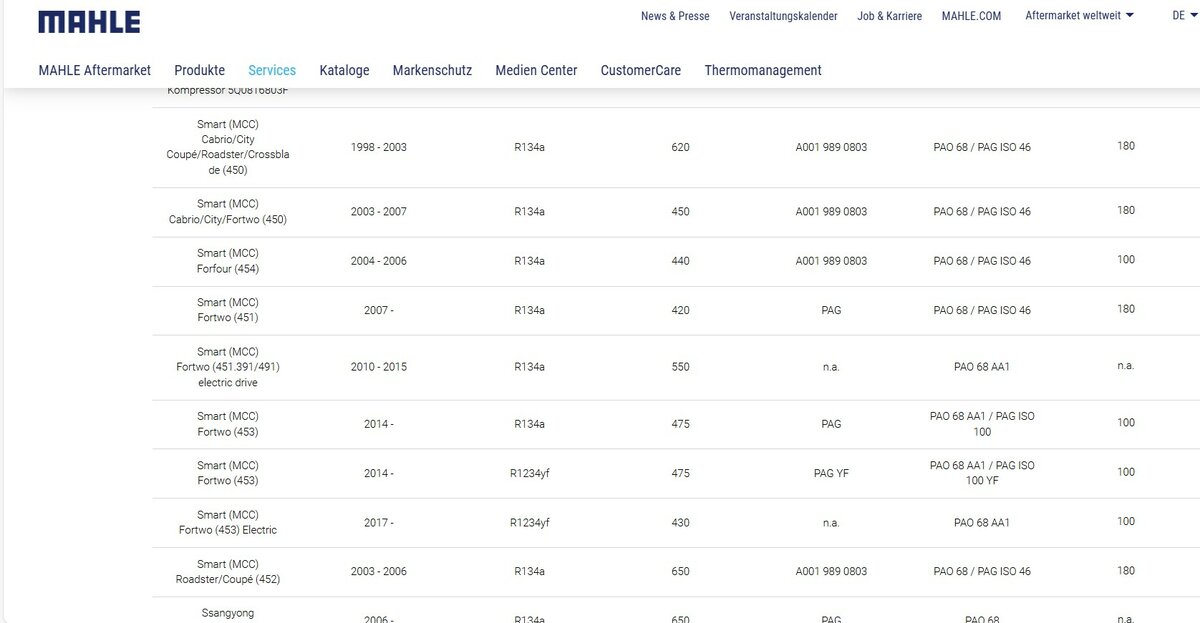
Task: Expand the Aftermarket weltweit dropdown
Action: click(x=1079, y=16)
